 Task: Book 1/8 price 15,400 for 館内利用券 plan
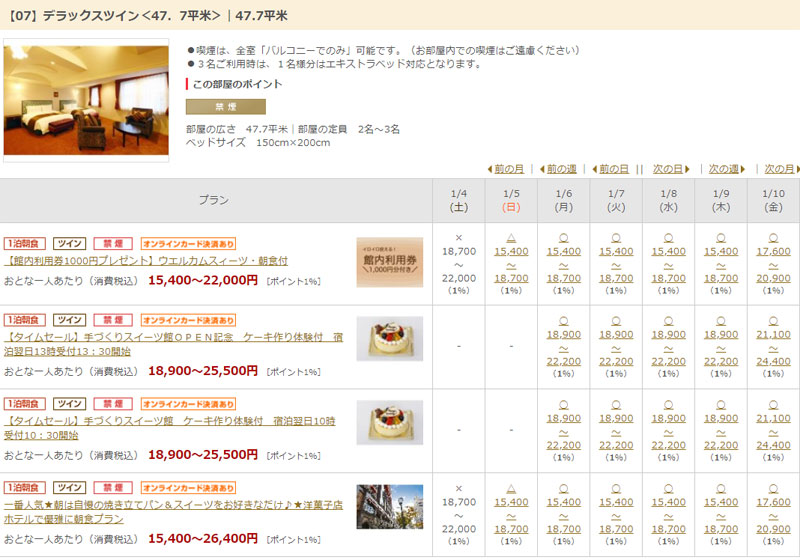pos(668,251)
